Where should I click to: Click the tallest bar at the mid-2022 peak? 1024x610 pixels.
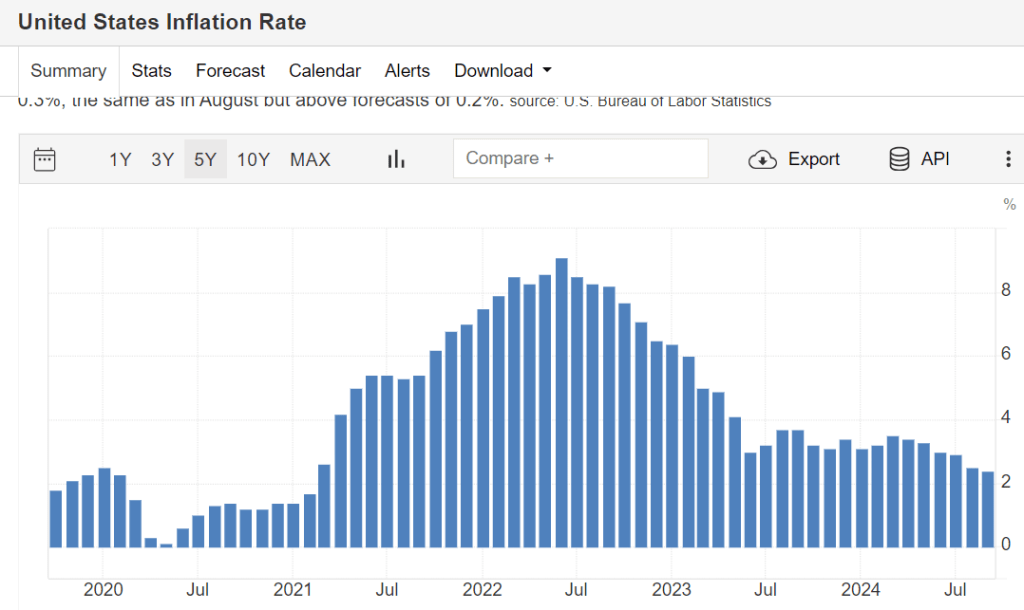point(561,400)
